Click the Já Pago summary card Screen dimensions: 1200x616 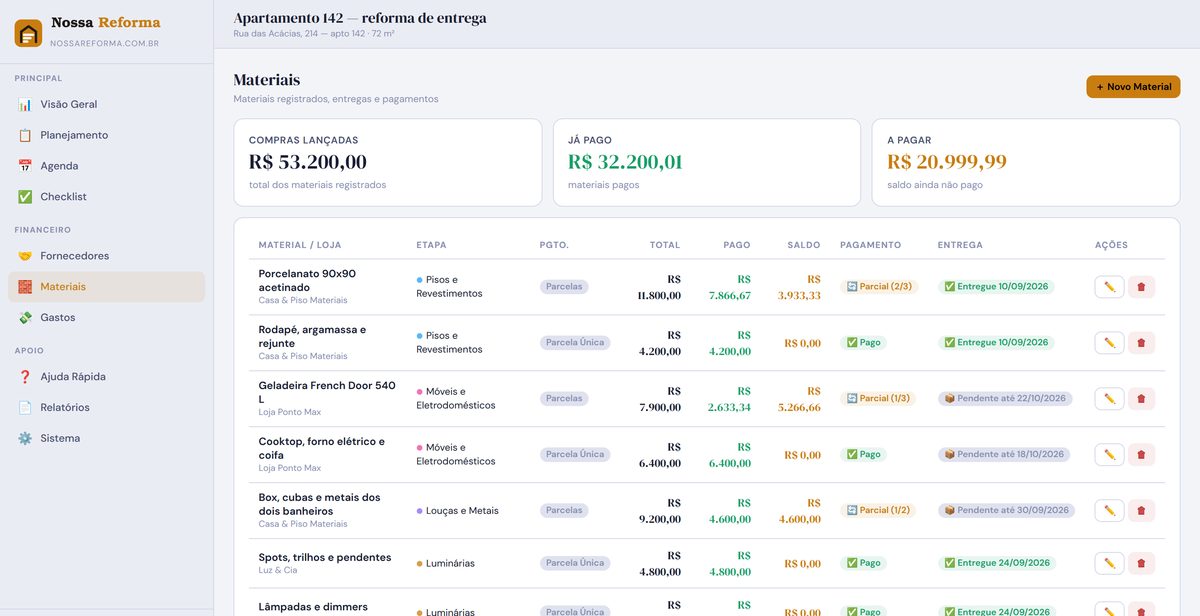[707, 163]
